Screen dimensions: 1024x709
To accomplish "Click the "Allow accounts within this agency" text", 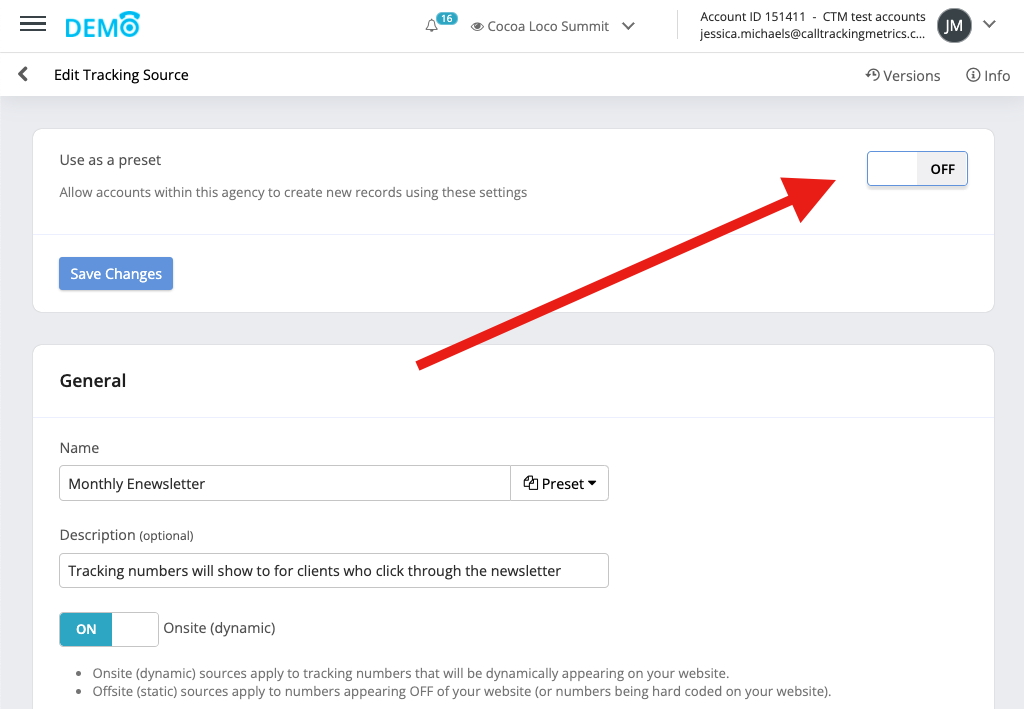I will (293, 193).
